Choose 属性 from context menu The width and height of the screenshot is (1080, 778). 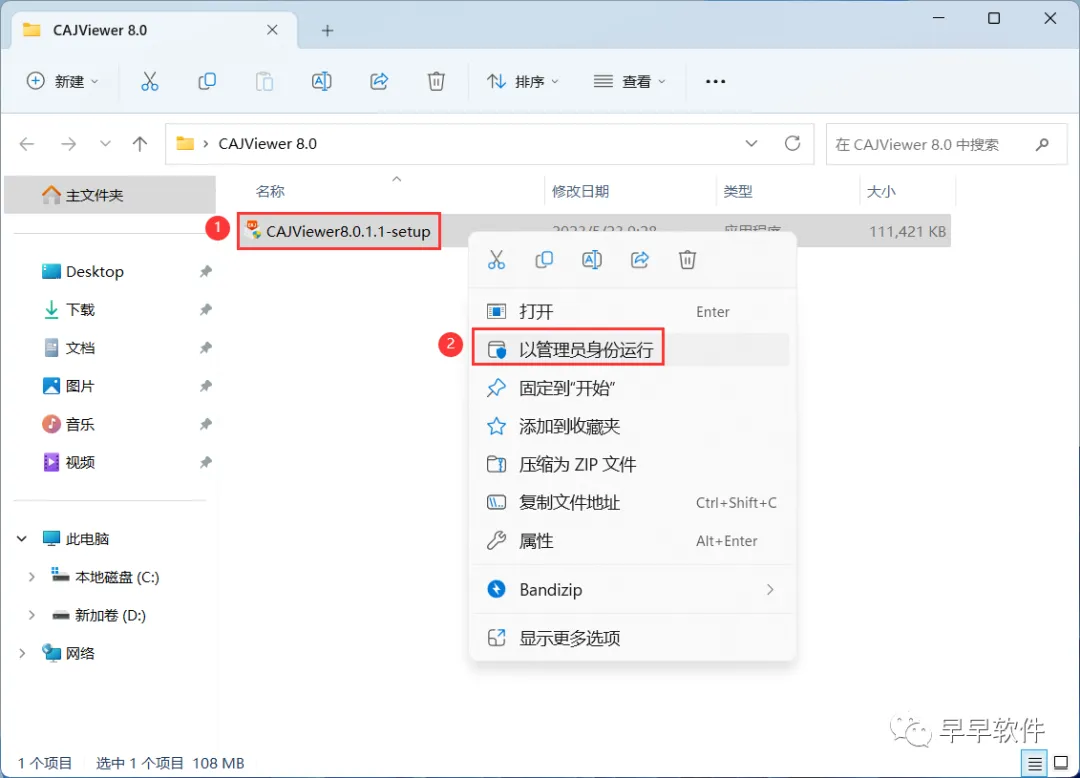coord(632,540)
